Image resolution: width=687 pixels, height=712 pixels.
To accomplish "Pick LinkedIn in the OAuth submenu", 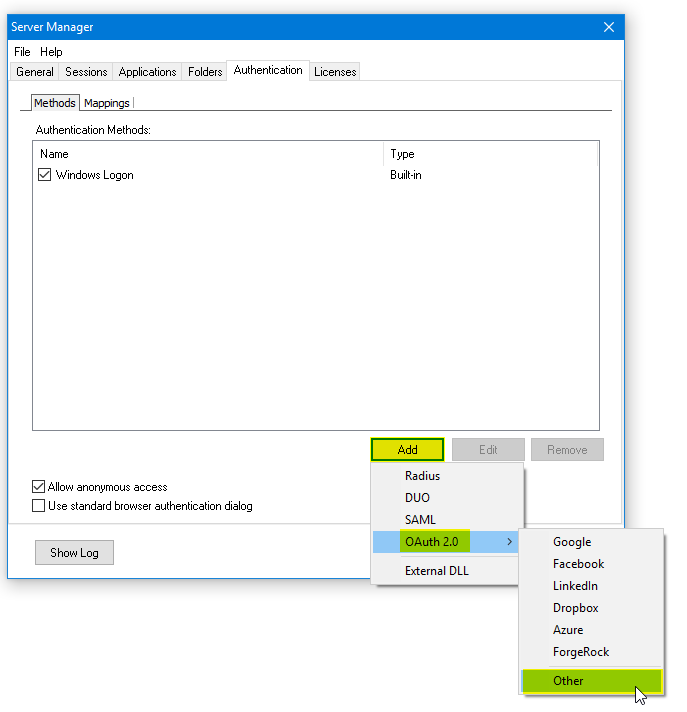I will pyautogui.click(x=591, y=586).
